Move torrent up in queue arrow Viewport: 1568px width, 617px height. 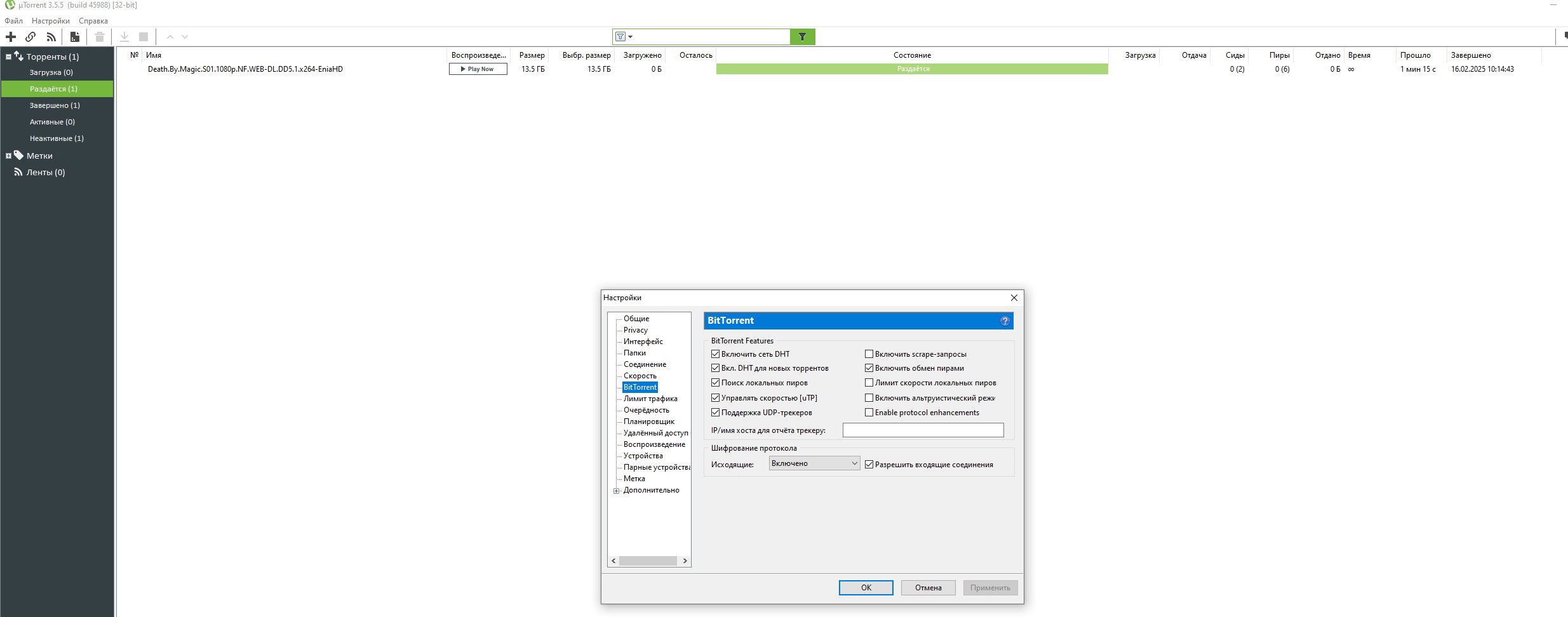click(x=170, y=37)
